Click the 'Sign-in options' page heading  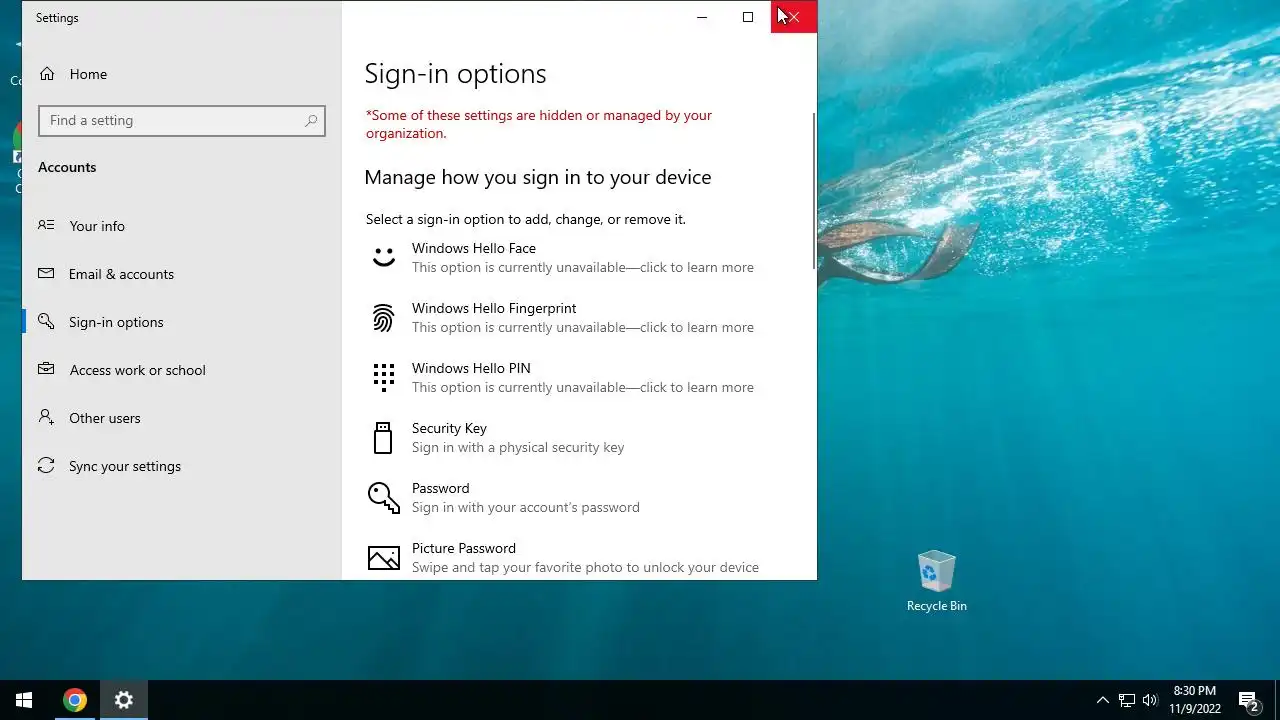(455, 74)
